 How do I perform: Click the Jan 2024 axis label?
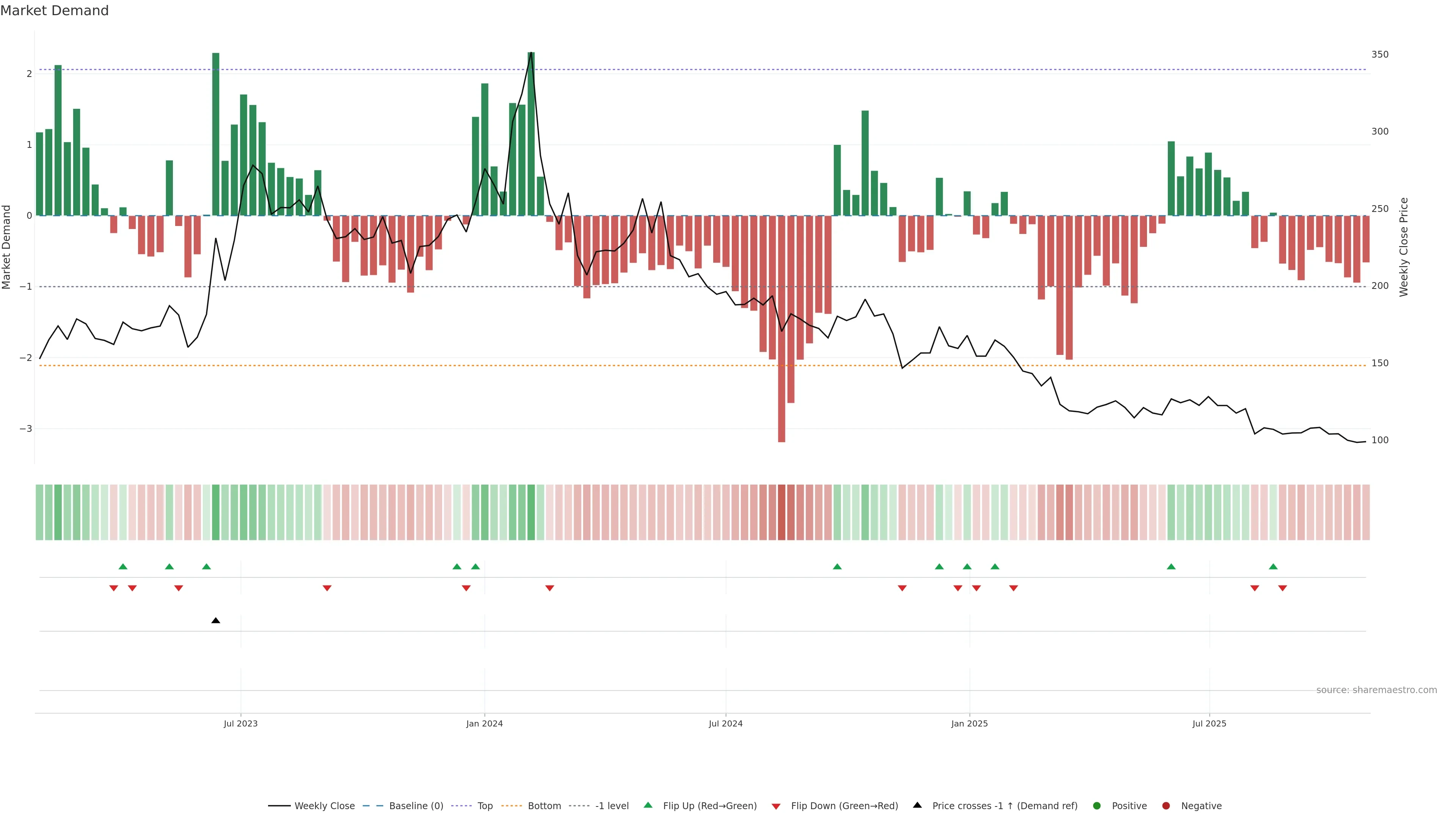point(485,723)
